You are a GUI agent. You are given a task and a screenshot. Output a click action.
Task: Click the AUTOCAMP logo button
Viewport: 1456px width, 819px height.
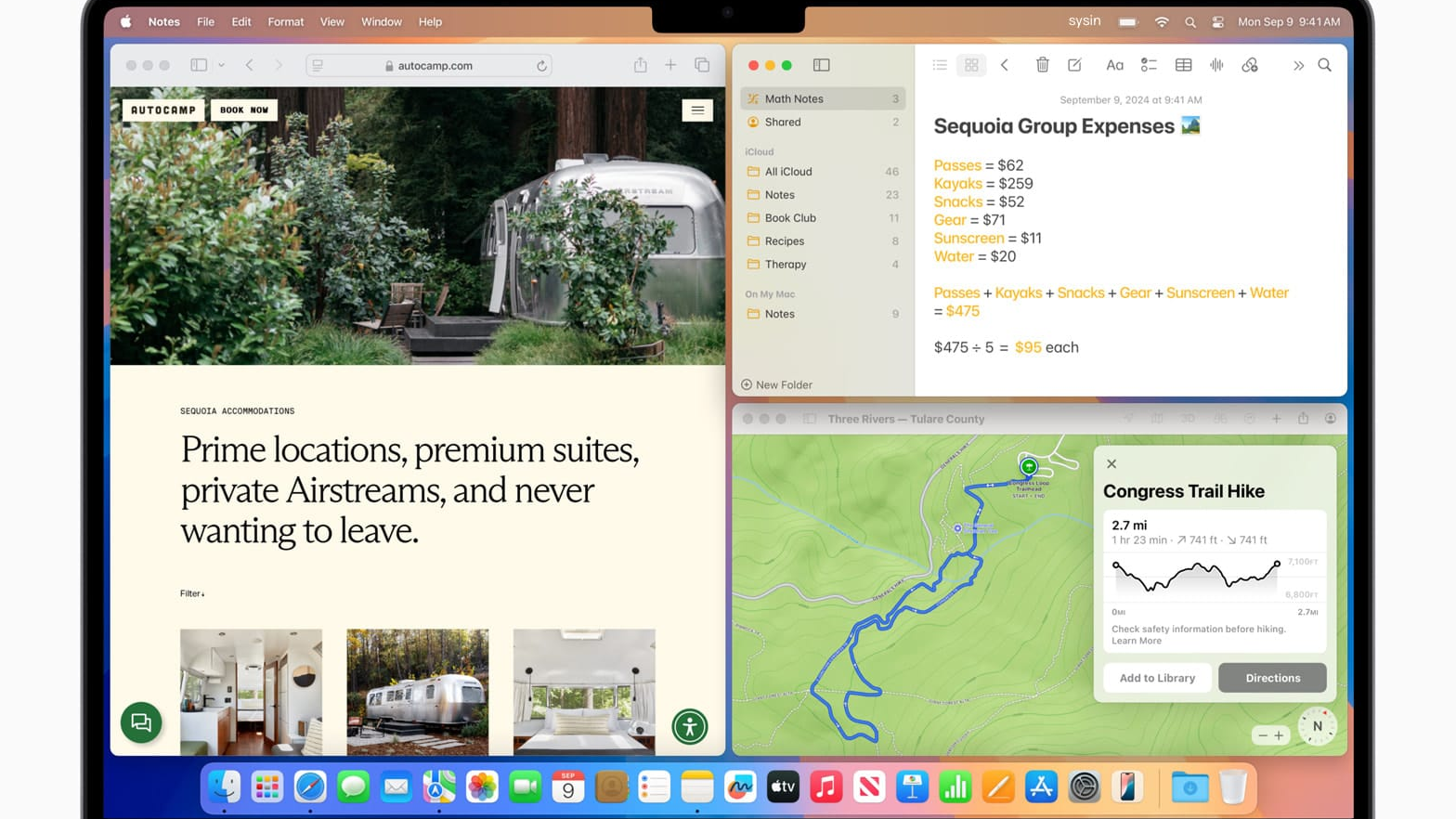point(163,110)
